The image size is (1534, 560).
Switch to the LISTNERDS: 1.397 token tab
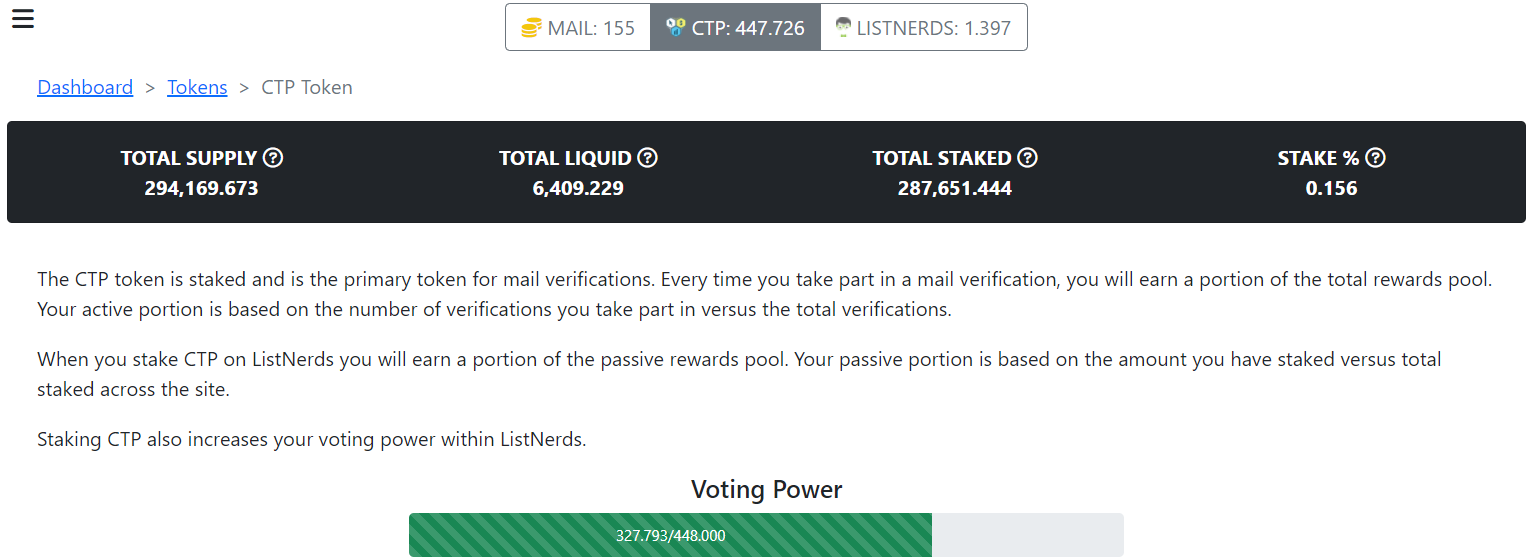(x=924, y=27)
